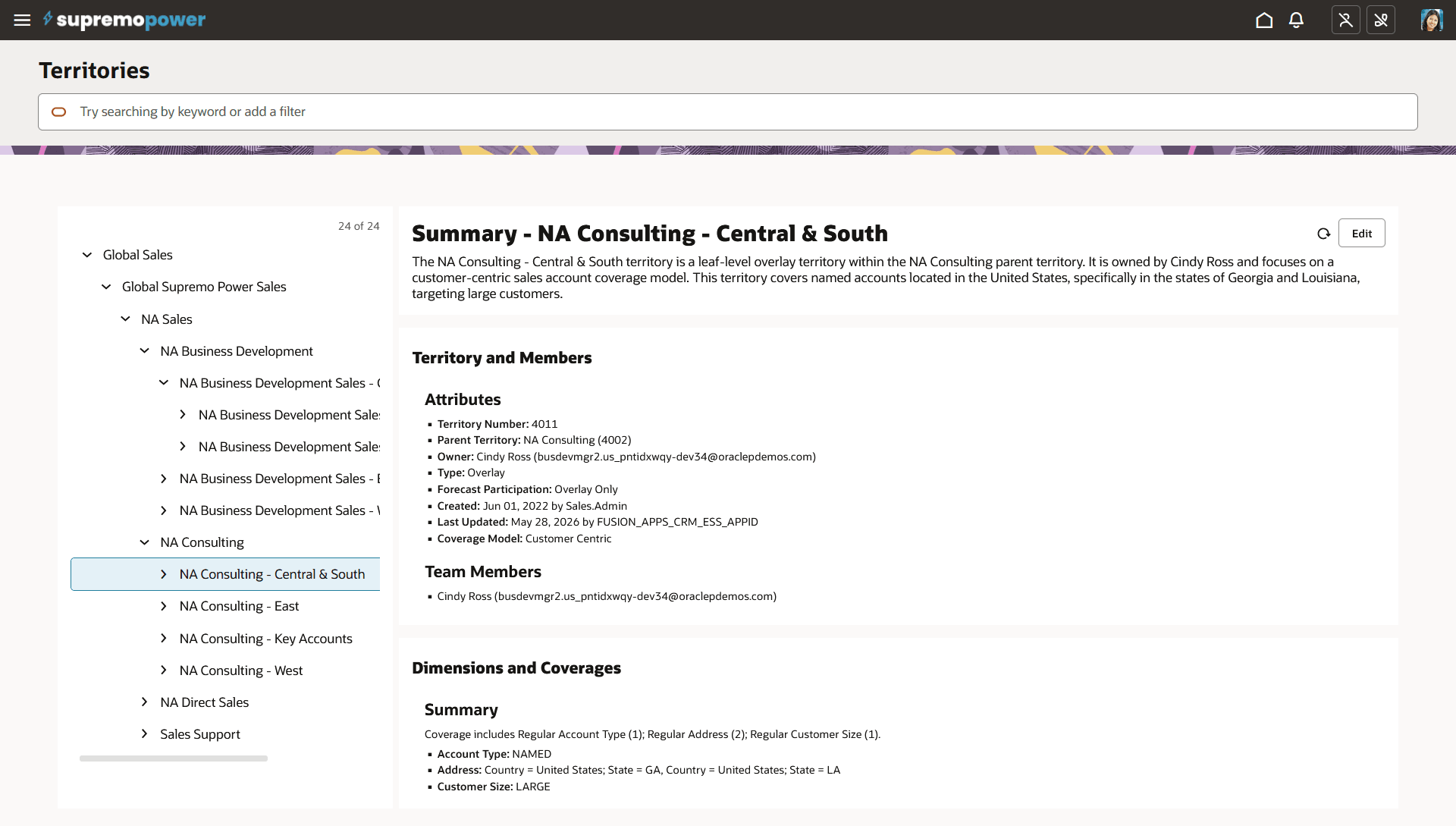Refresh the territory summary

[1323, 234]
